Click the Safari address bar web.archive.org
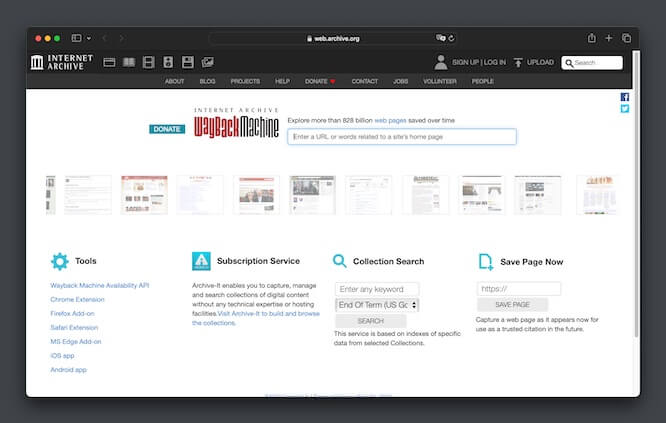Image resolution: width=666 pixels, height=423 pixels. pyautogui.click(x=333, y=38)
